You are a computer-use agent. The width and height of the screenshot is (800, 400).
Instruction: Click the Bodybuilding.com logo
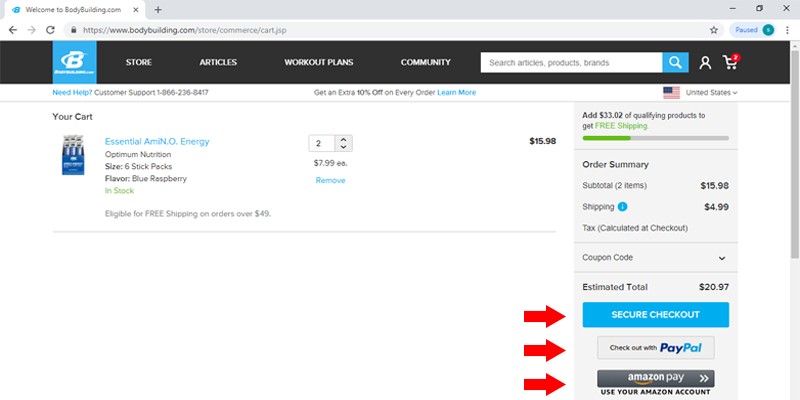74,62
